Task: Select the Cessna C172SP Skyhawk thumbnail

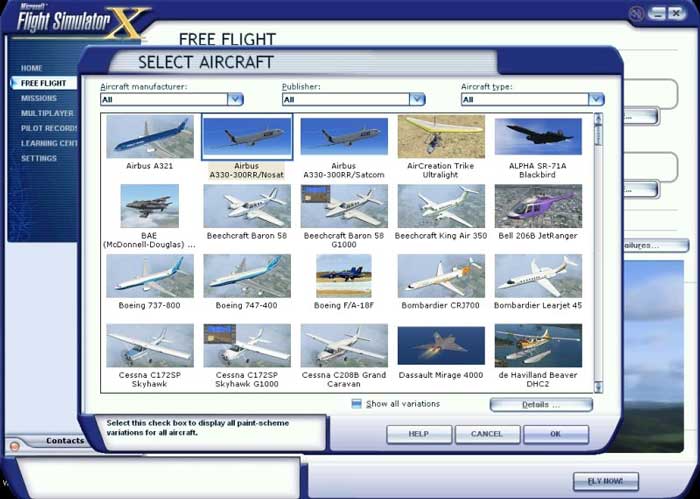Action: (150, 345)
